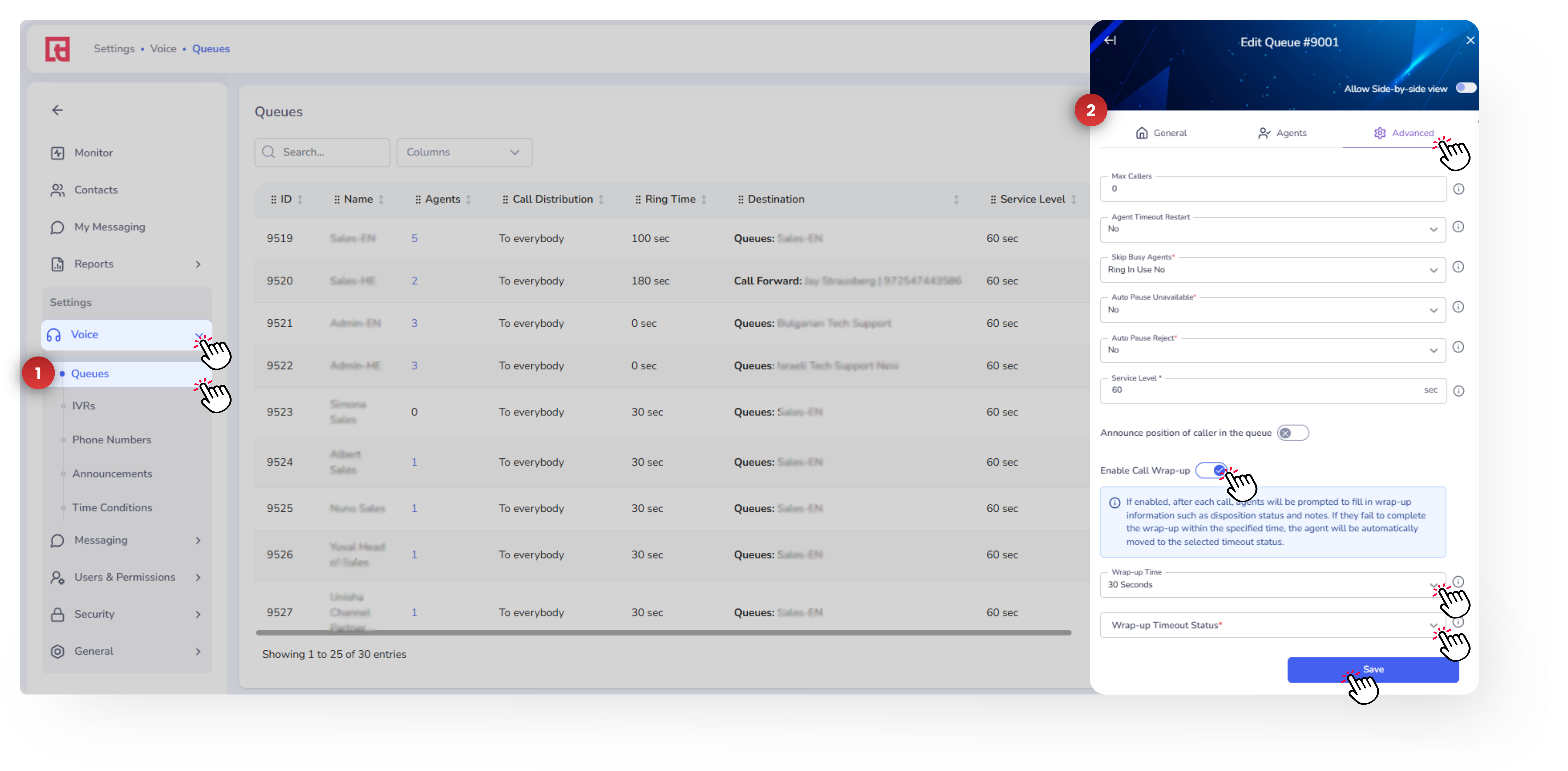The height and width of the screenshot is (771, 1568).
Task: Click the back arrow in the sidebar
Action: [57, 110]
